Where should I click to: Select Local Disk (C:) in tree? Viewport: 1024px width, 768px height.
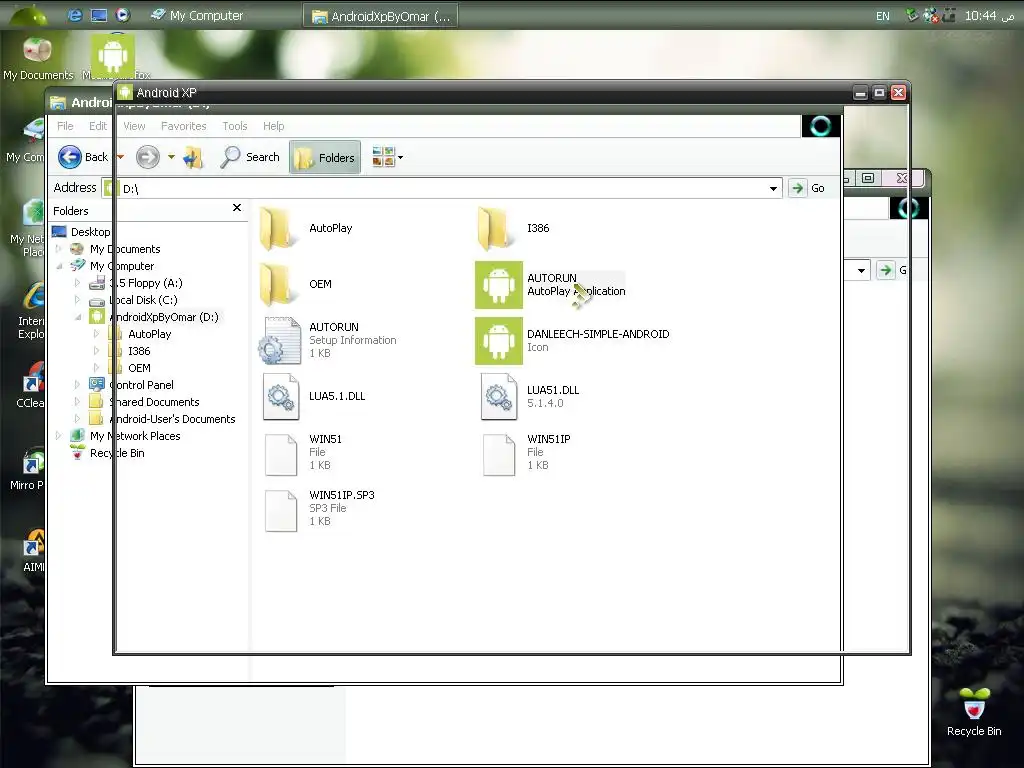pyautogui.click(x=142, y=300)
